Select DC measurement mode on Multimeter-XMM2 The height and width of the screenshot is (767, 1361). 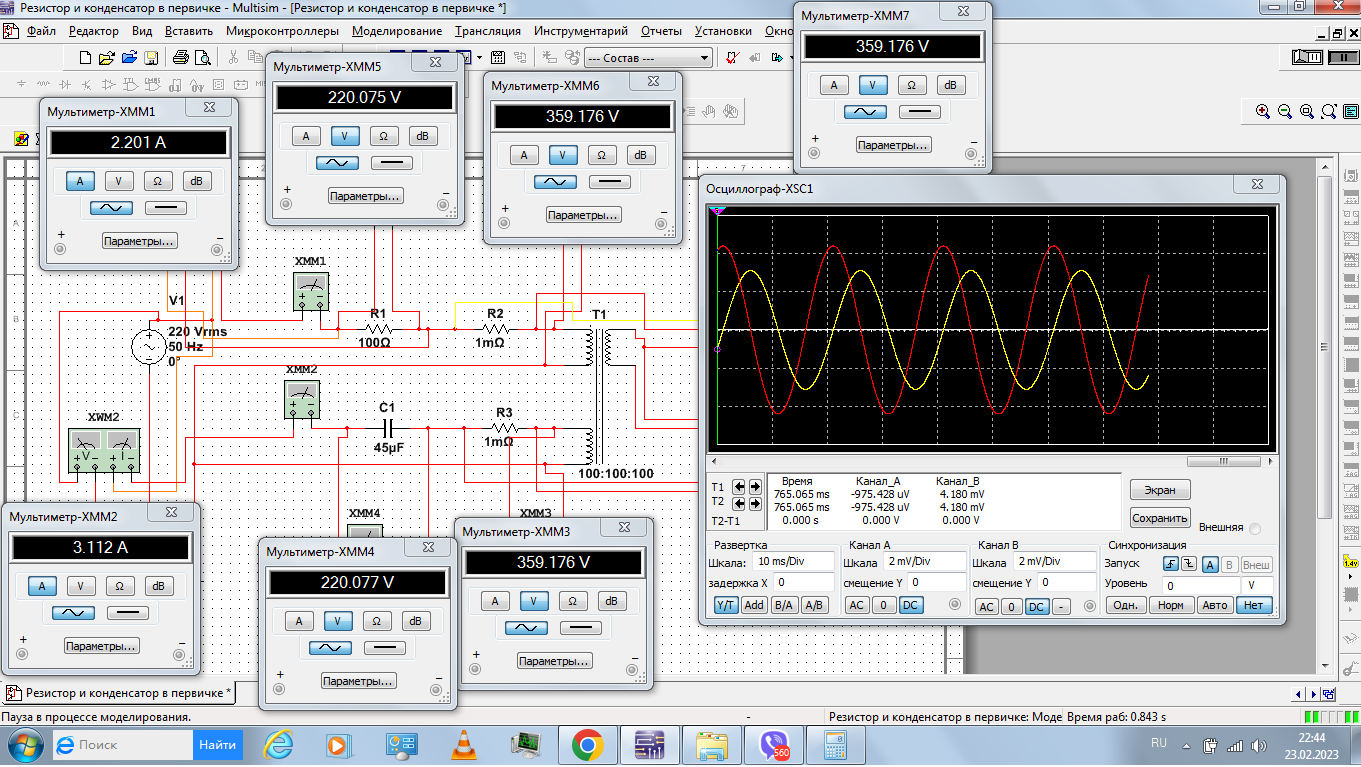click(128, 613)
